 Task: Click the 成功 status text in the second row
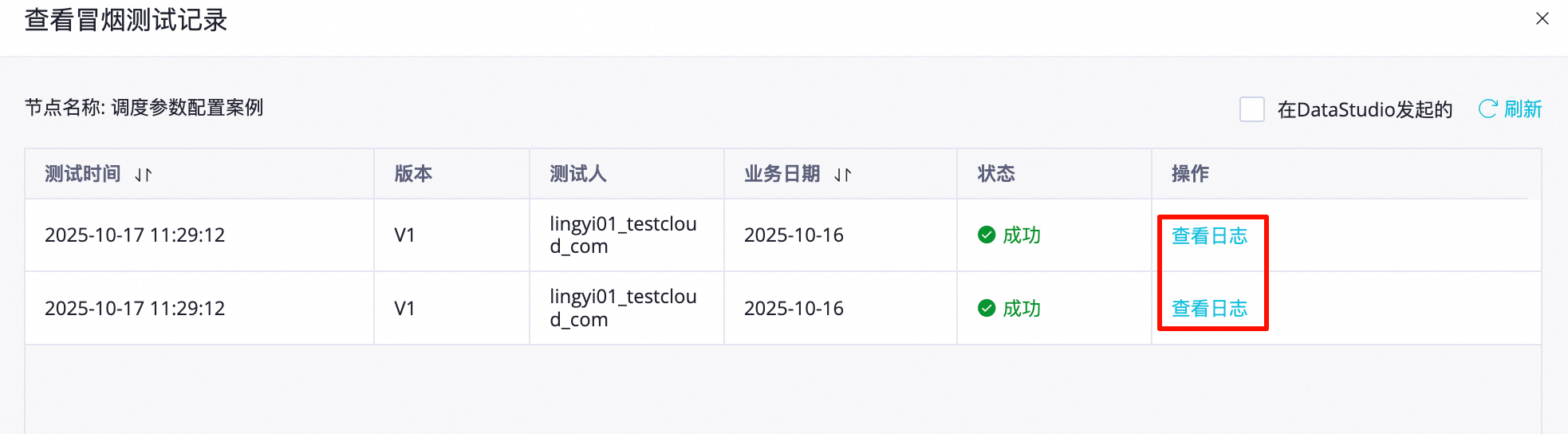pos(1022,309)
